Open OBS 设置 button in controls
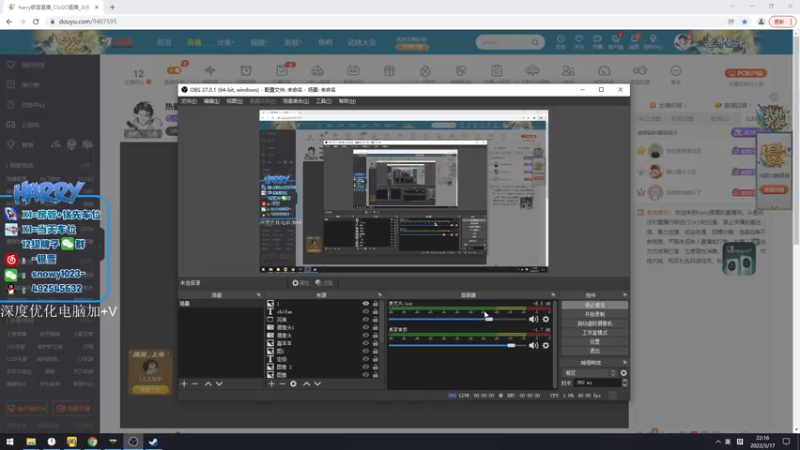800x450 pixels. click(594, 342)
